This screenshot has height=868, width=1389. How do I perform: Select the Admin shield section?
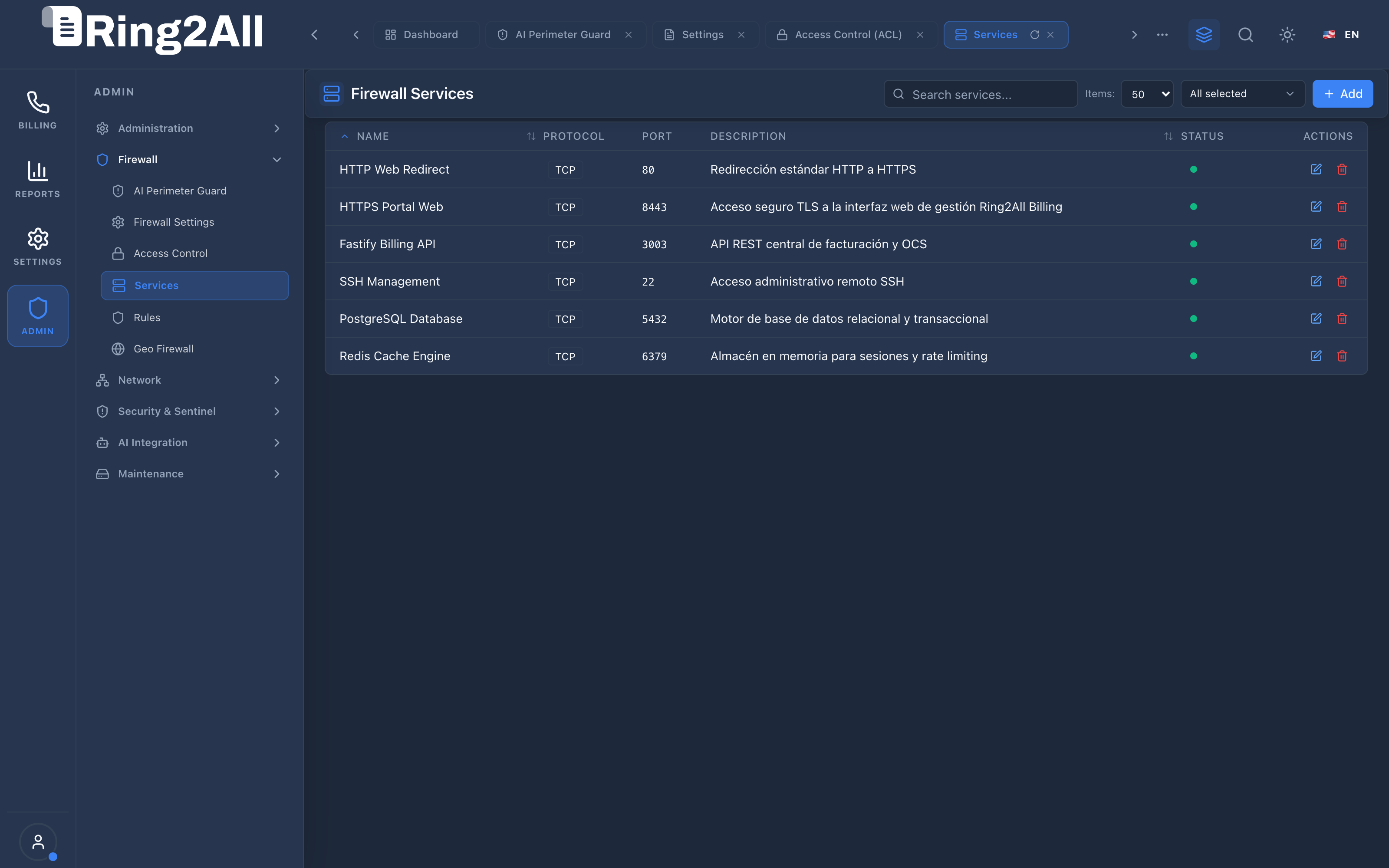coord(37,316)
